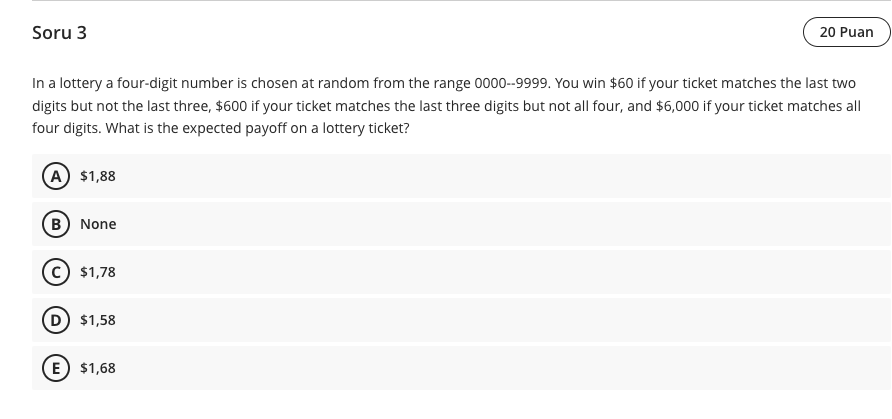Select the circled E answer option

(x=56, y=368)
